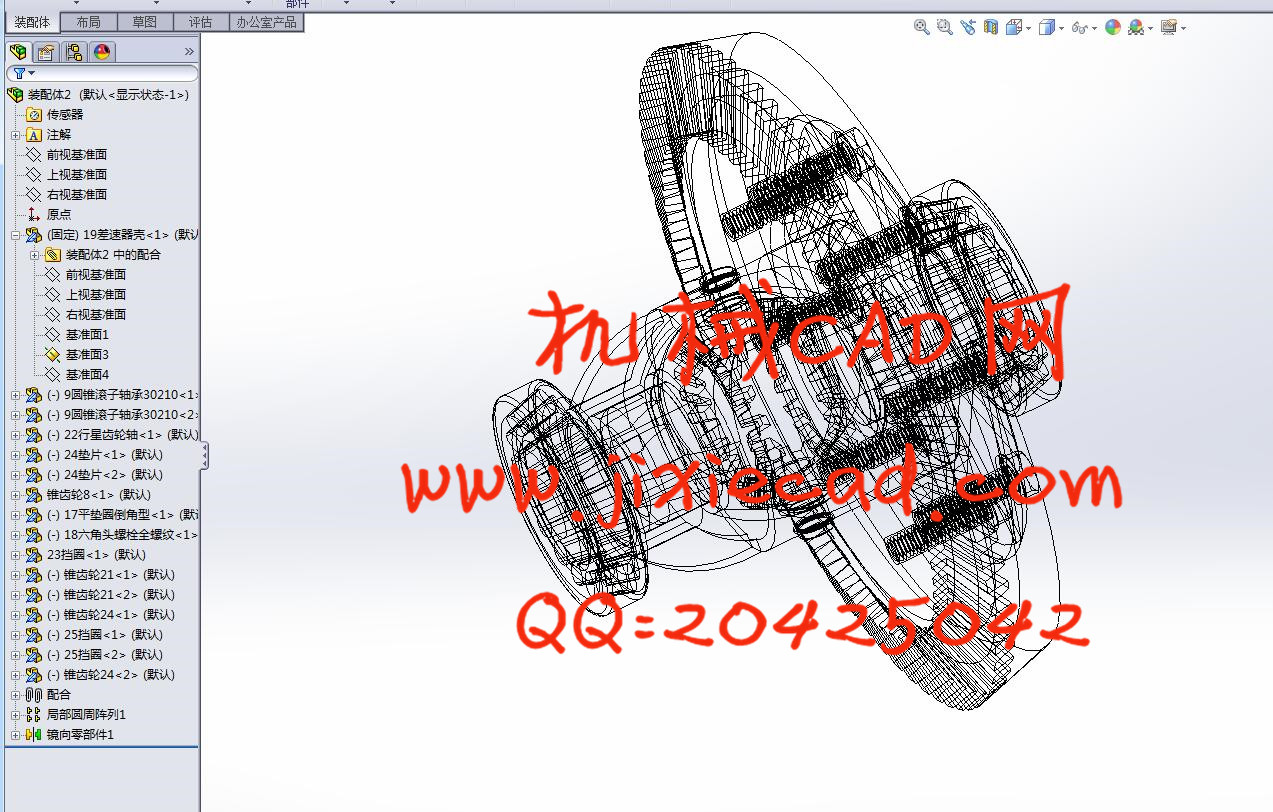
Task: Click the panel expand double-chevron button
Action: click(x=189, y=52)
